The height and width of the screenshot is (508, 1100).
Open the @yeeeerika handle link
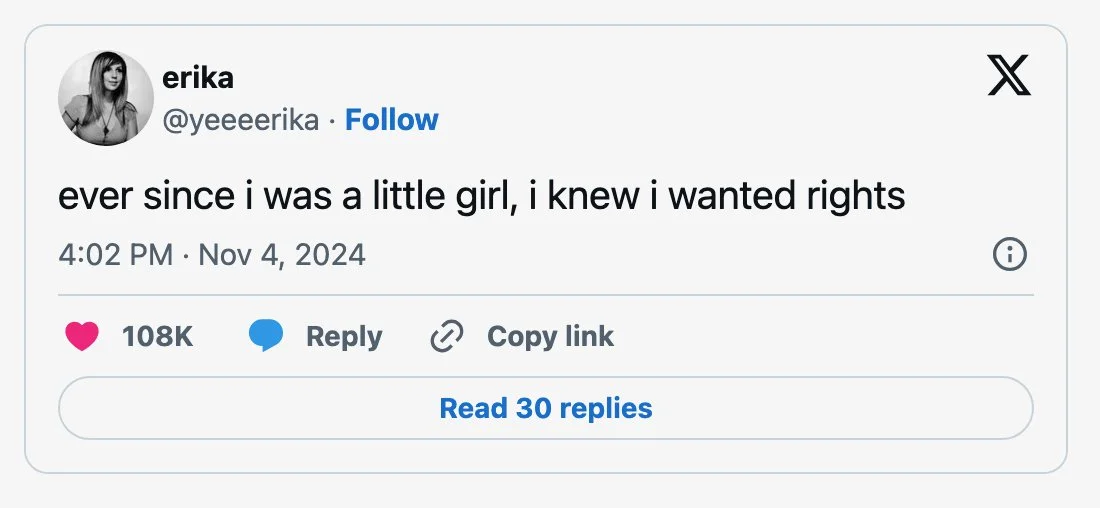point(240,120)
